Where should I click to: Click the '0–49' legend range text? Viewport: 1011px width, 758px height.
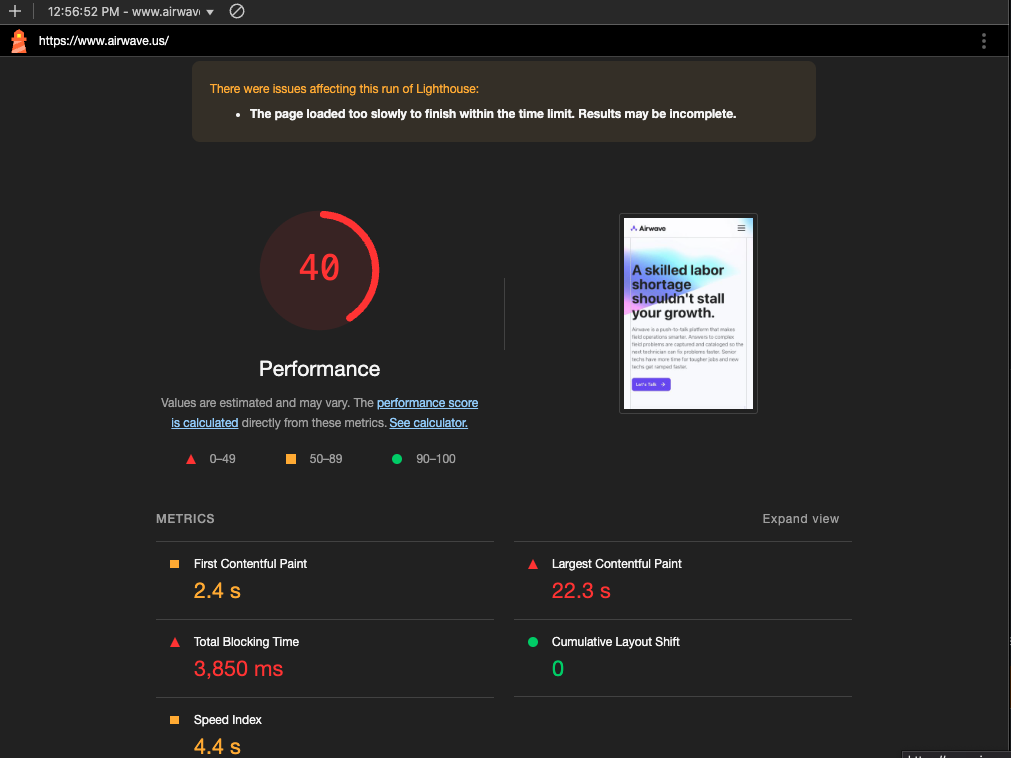point(222,459)
